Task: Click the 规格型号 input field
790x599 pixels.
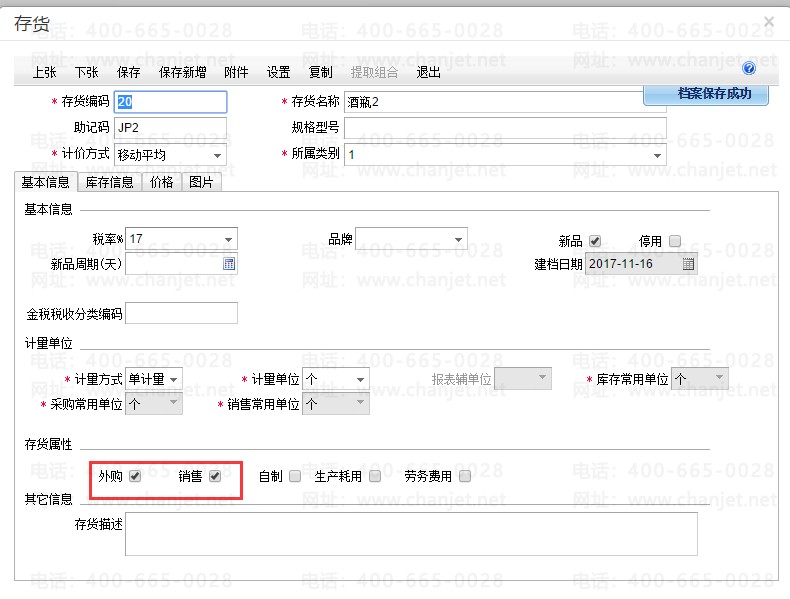Action: tap(505, 128)
